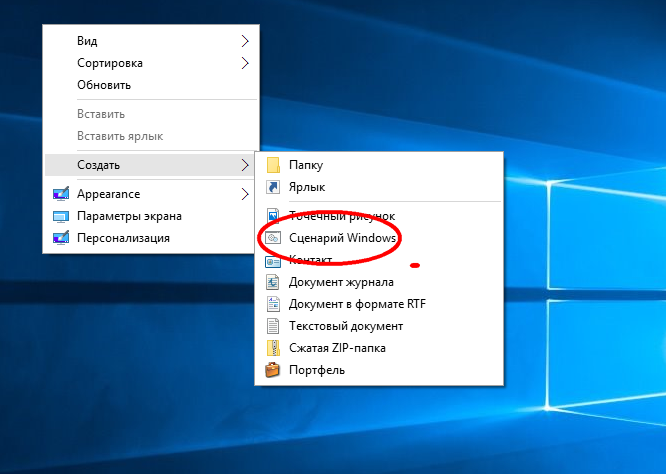
Task: Open Параметры экрана
Action: pyautogui.click(x=151, y=216)
